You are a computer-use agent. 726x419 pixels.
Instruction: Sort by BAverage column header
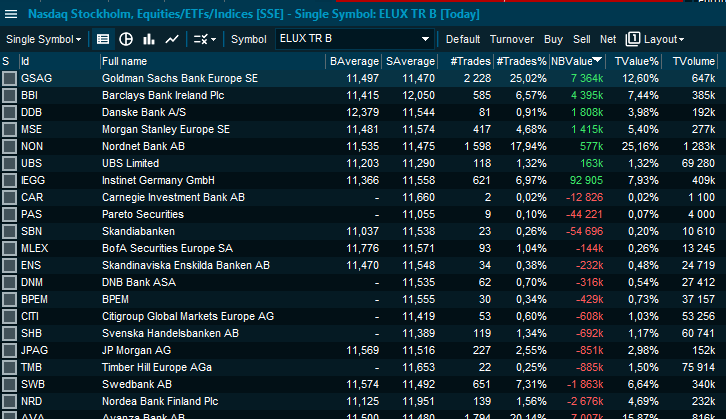[354, 61]
